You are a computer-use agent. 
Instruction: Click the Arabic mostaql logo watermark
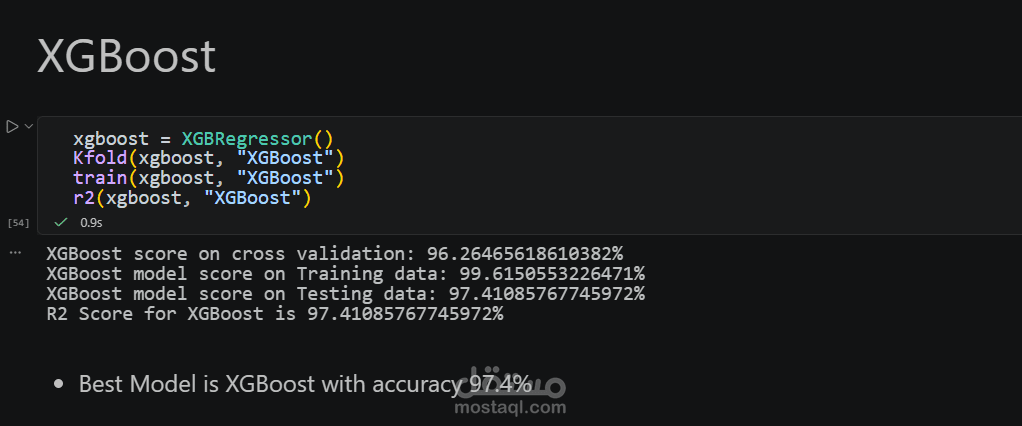(x=510, y=385)
